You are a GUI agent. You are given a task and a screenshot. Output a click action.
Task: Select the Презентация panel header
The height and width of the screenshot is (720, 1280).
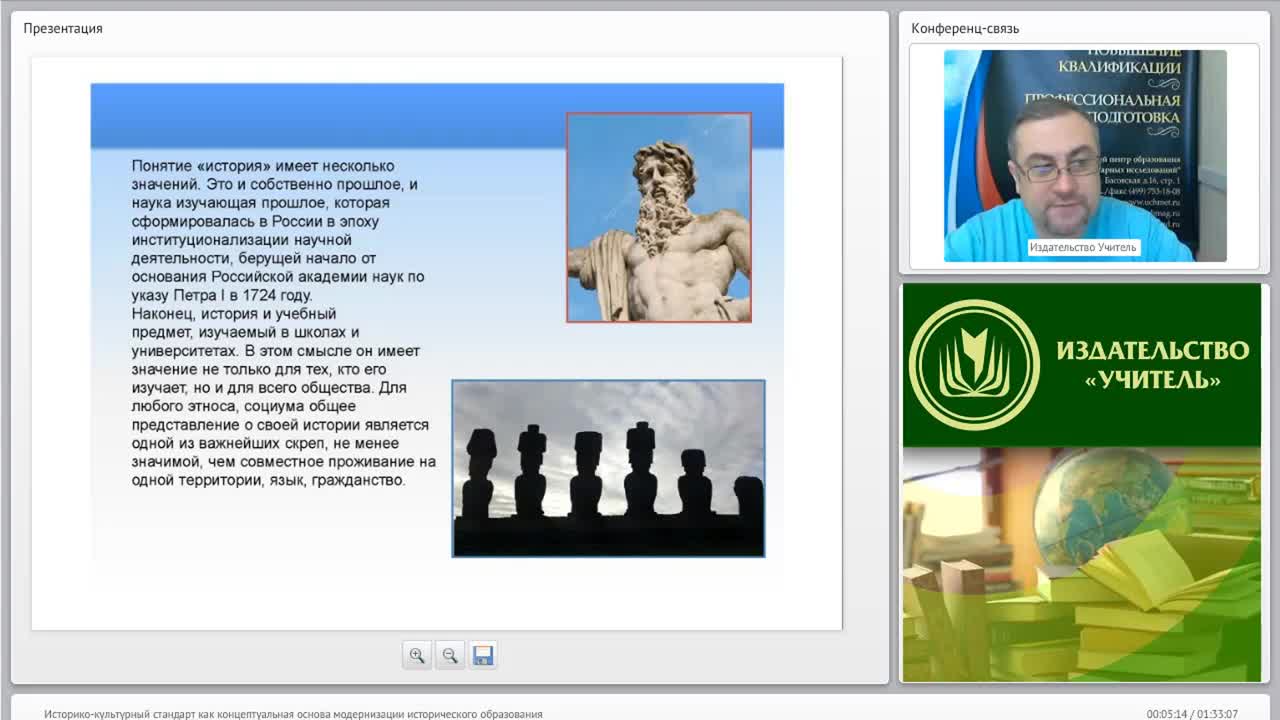click(63, 28)
